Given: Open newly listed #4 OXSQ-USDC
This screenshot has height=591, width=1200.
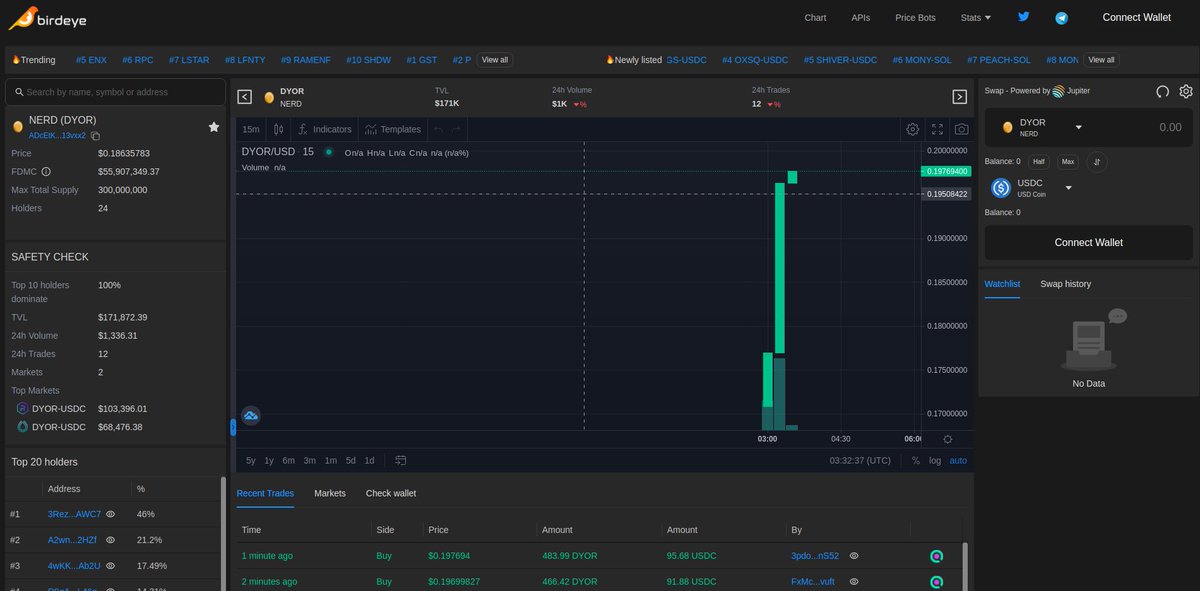Looking at the screenshot, I should pos(755,60).
